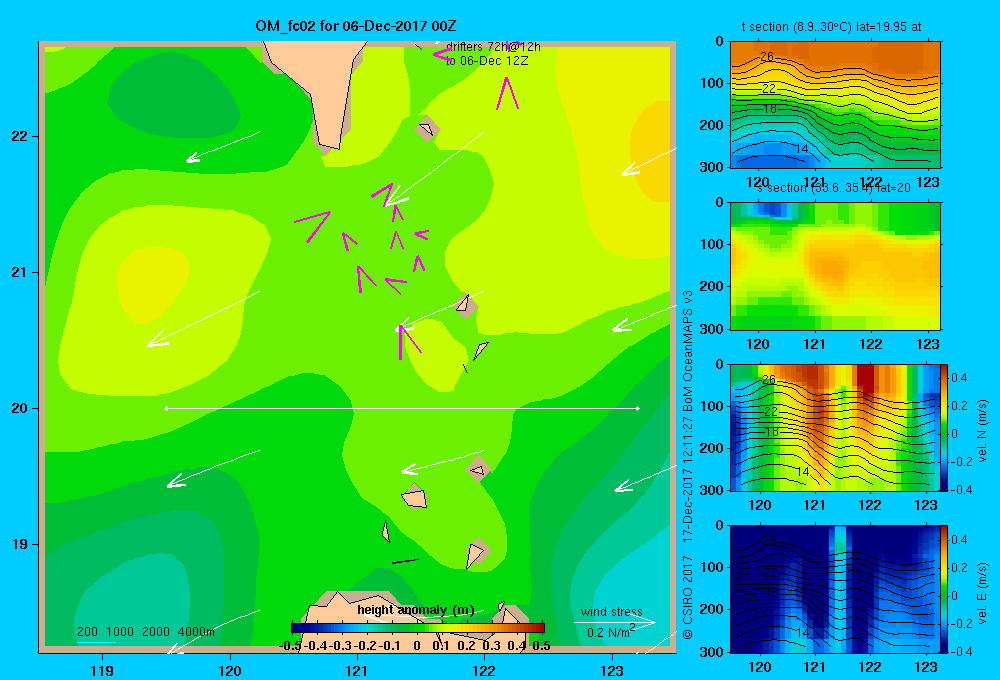
Task: Click the vel. E color scale bar
Action: 944,589
